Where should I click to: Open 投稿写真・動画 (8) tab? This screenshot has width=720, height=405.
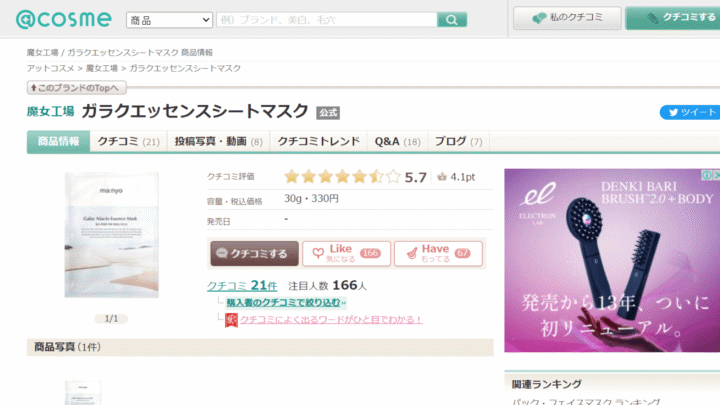(219, 141)
